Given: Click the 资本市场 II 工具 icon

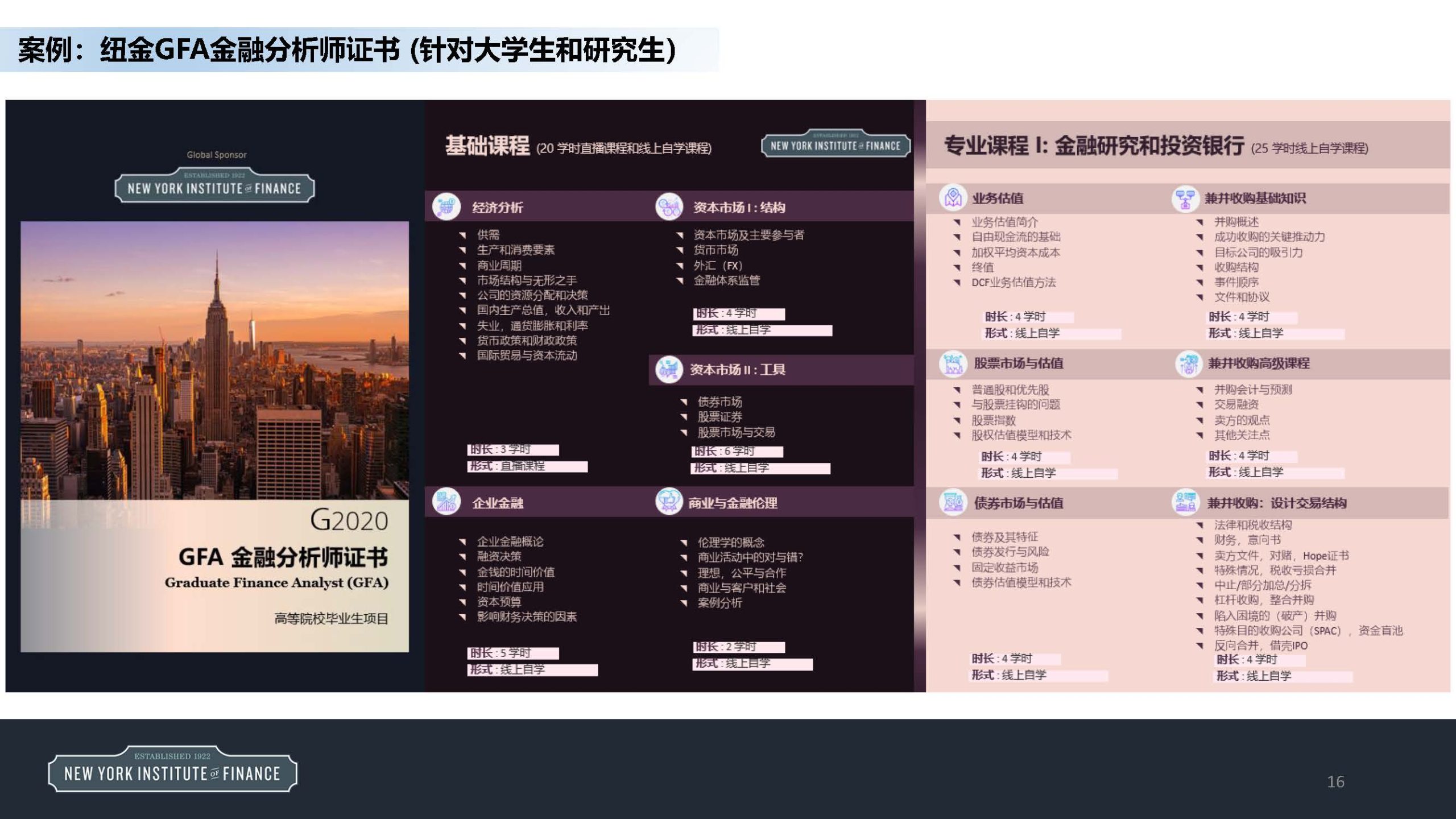Looking at the screenshot, I should click(669, 369).
